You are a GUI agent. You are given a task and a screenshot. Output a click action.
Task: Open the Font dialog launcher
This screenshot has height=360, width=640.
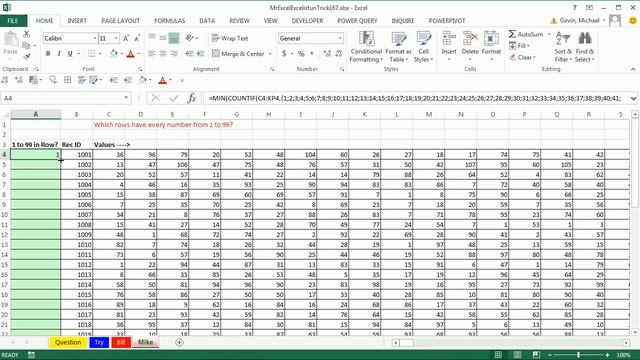[140, 69]
